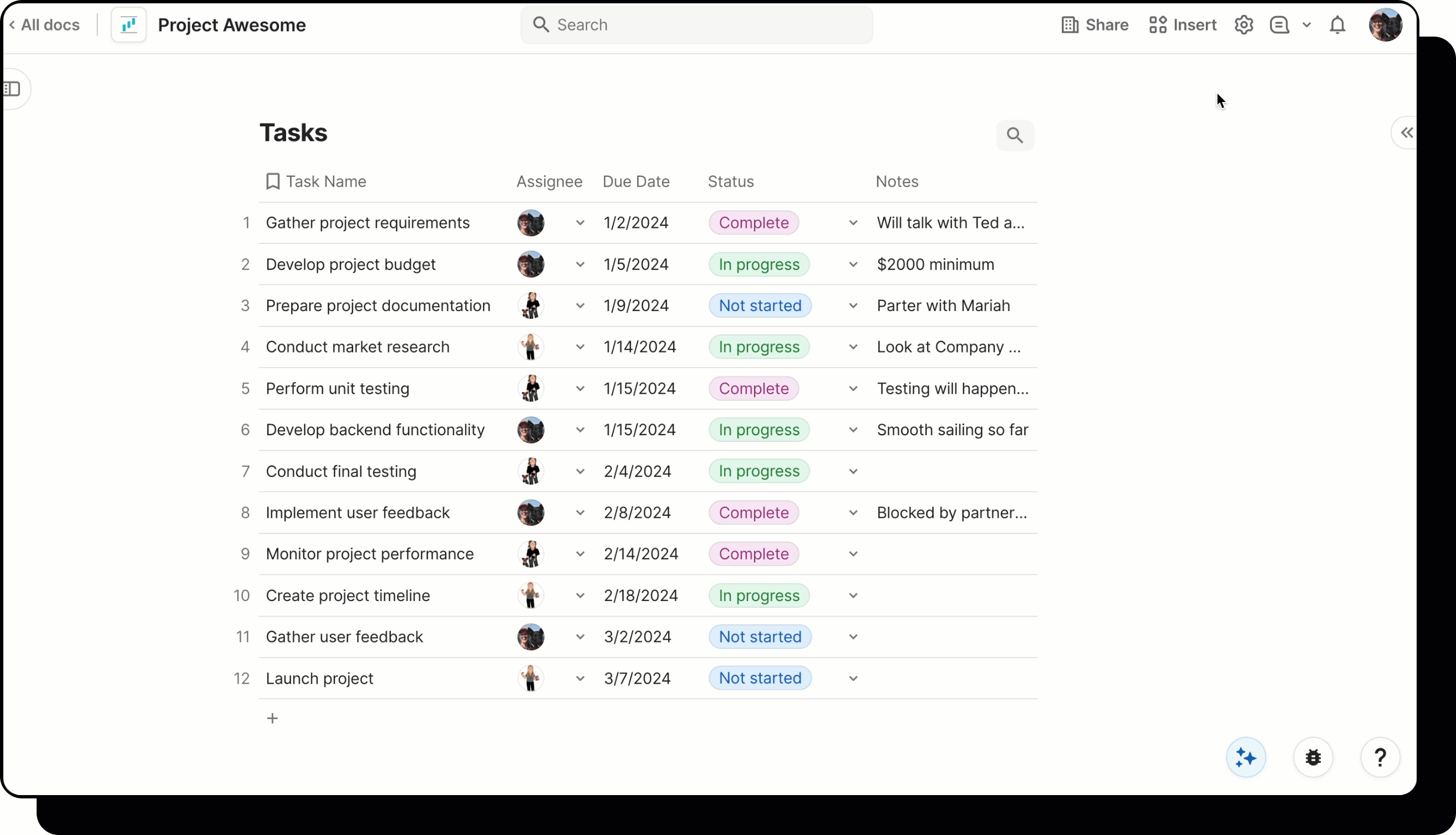Open Assignee dropdown for Launch project
The height and width of the screenshot is (835, 1456).
pos(580,679)
